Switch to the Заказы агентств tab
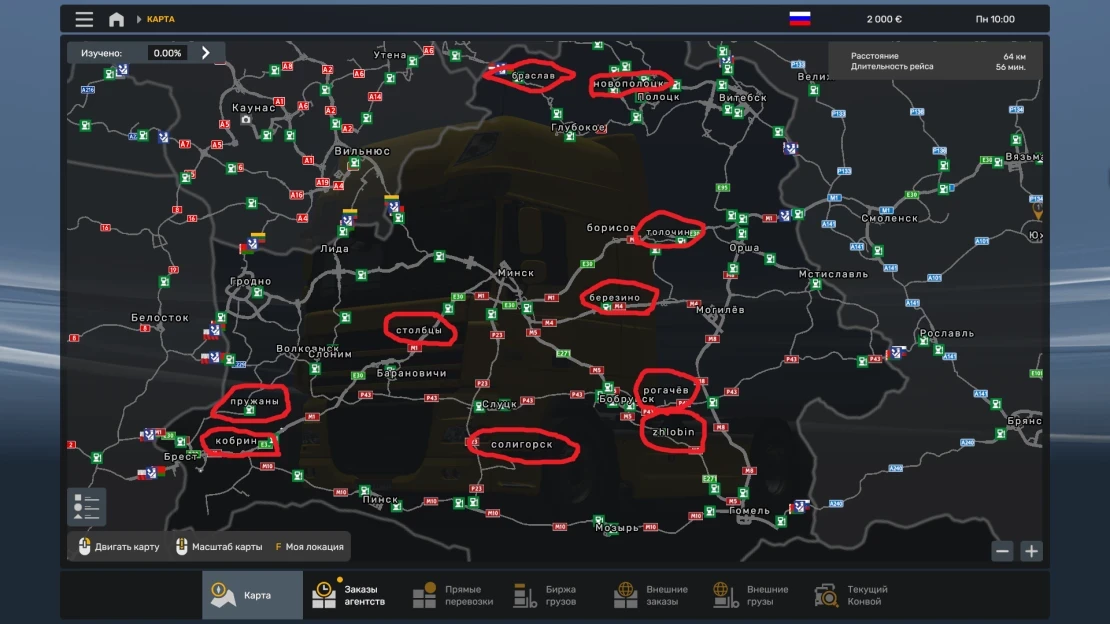Image resolution: width=1110 pixels, height=624 pixels. pyautogui.click(x=324, y=592)
